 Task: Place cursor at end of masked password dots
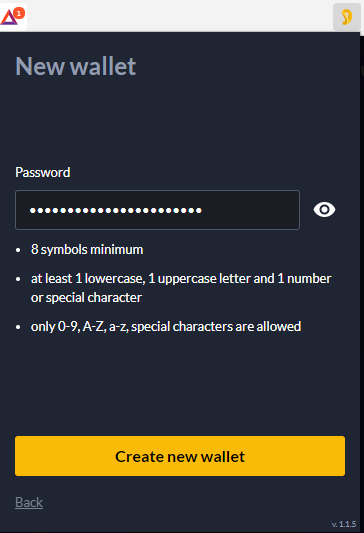[202, 210]
